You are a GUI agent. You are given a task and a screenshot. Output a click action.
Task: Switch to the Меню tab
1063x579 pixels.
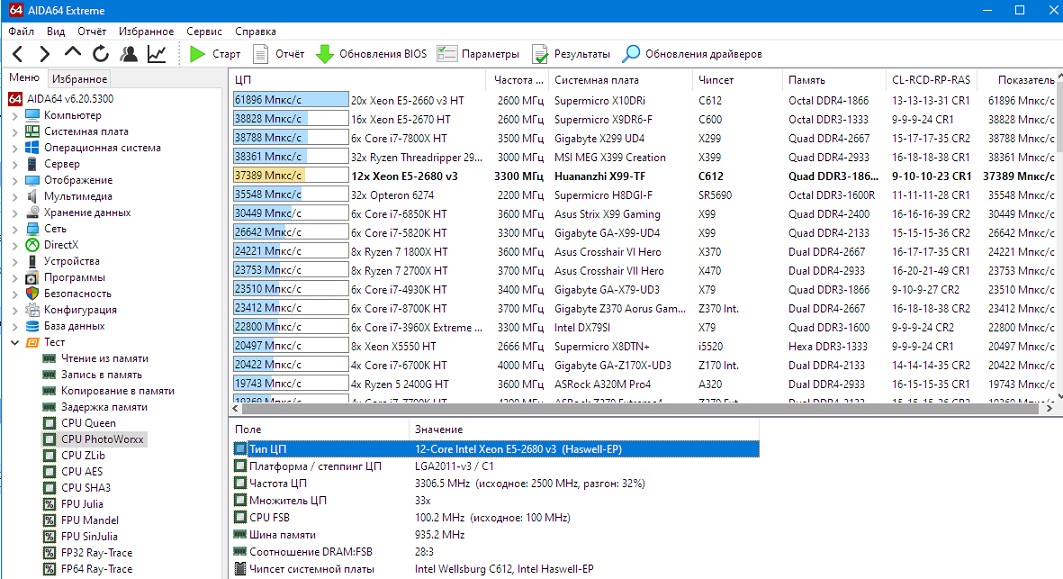[24, 78]
